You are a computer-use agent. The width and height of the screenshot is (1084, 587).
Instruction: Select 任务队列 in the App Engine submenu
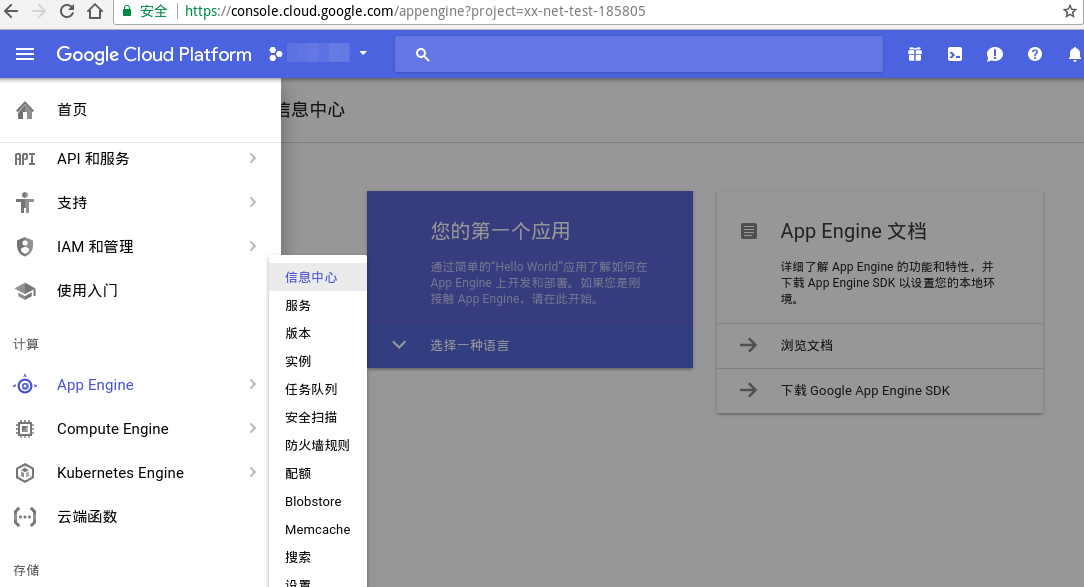(x=317, y=389)
